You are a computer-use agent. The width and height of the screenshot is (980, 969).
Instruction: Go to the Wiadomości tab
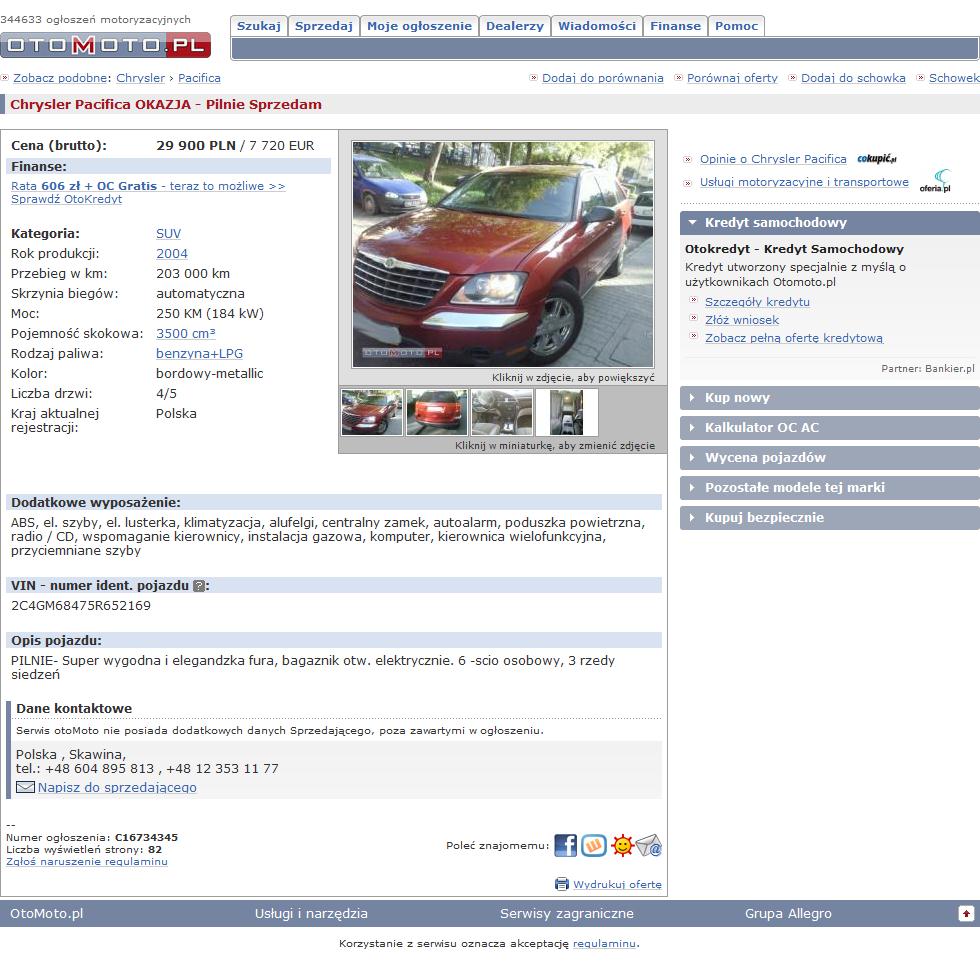597,26
